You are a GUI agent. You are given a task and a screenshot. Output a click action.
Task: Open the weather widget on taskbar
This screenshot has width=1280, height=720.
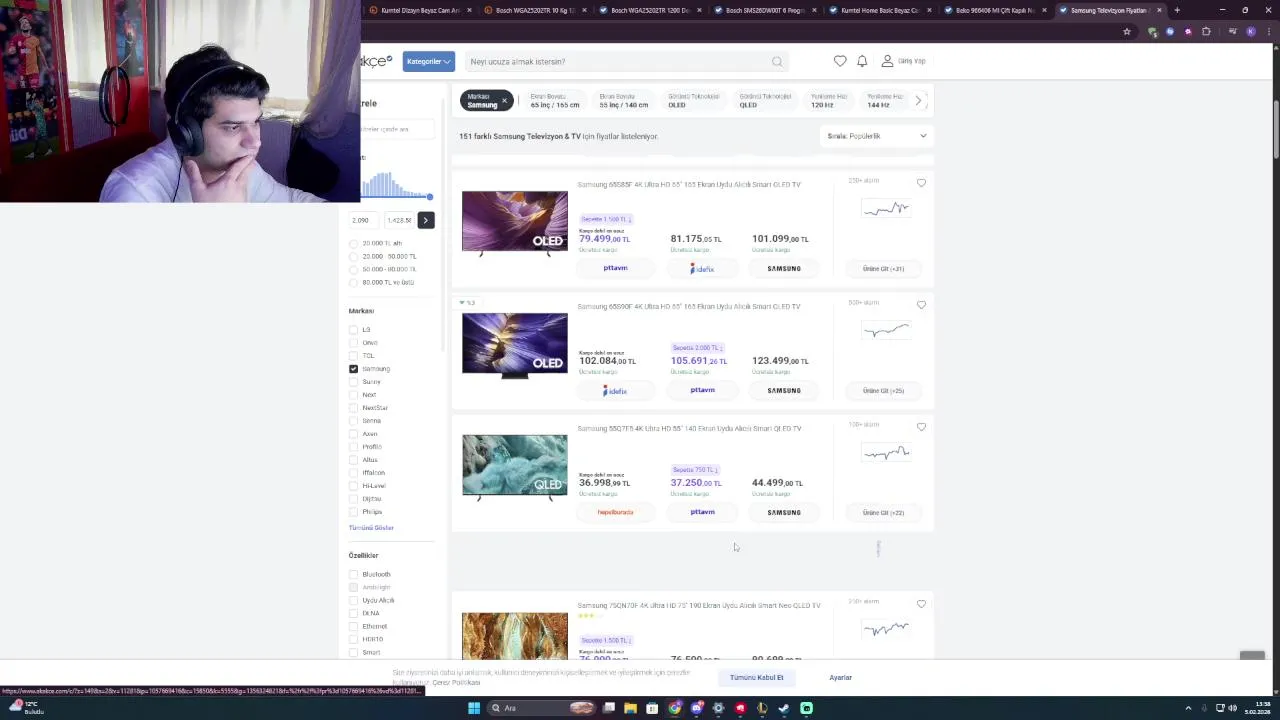(x=27, y=708)
